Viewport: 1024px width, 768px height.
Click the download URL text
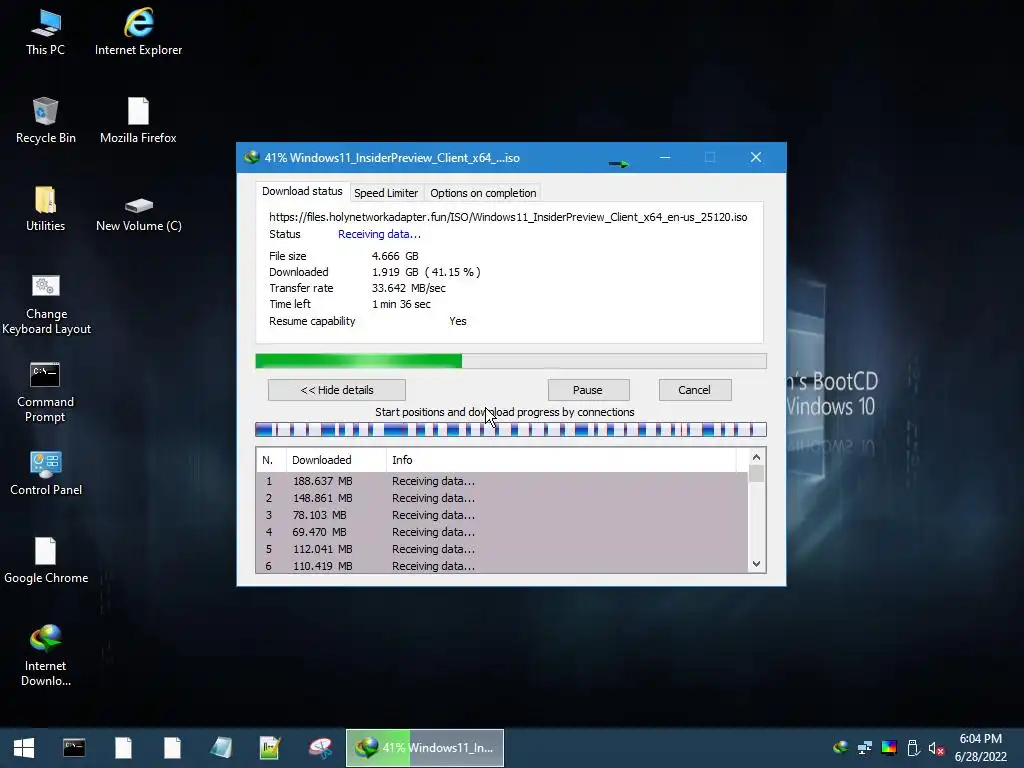(x=508, y=217)
